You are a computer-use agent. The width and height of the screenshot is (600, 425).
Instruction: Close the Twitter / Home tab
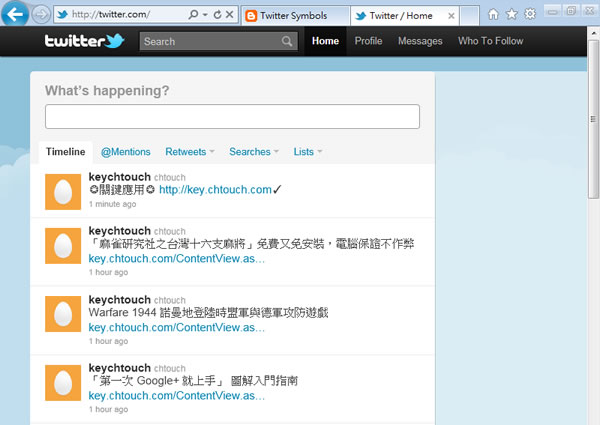click(x=452, y=16)
